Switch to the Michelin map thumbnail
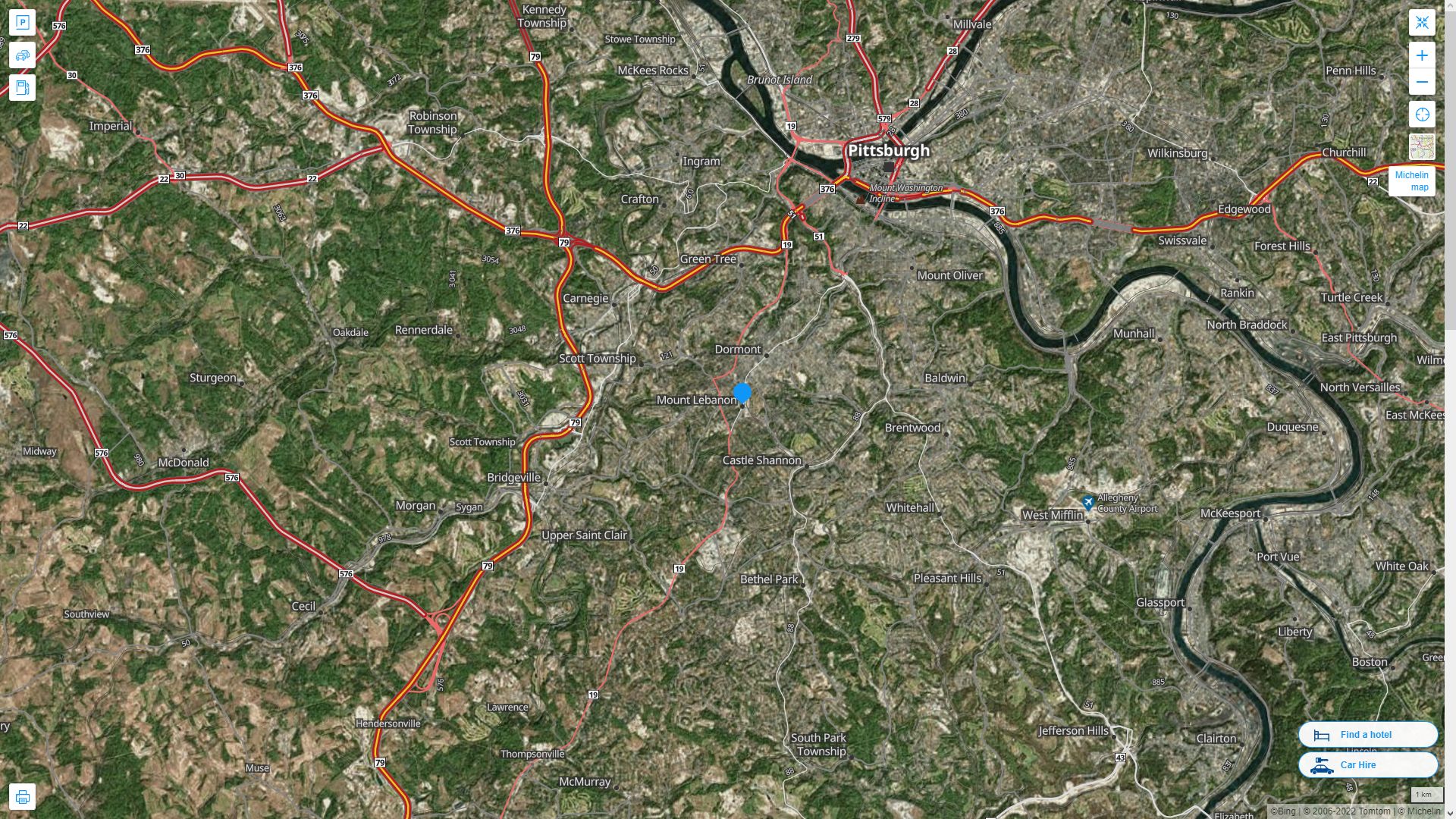1456x819 pixels. (x=1422, y=147)
